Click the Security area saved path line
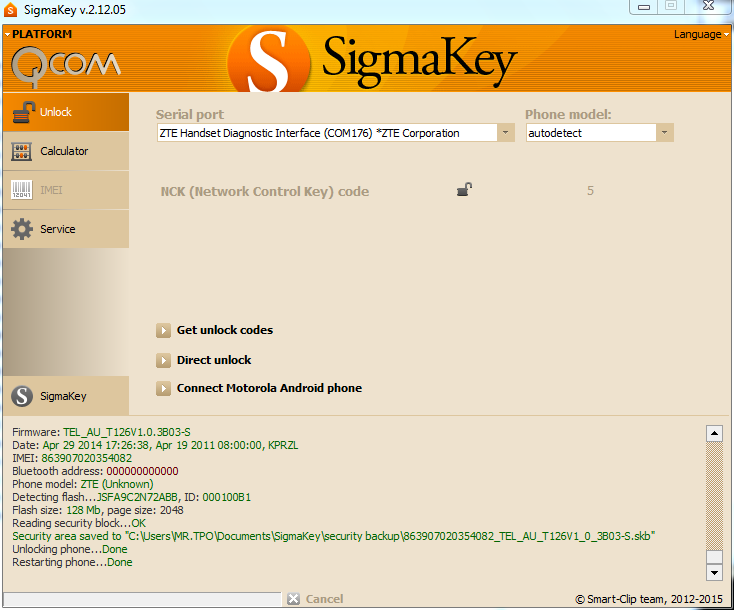The height and width of the screenshot is (610, 734). 334,536
